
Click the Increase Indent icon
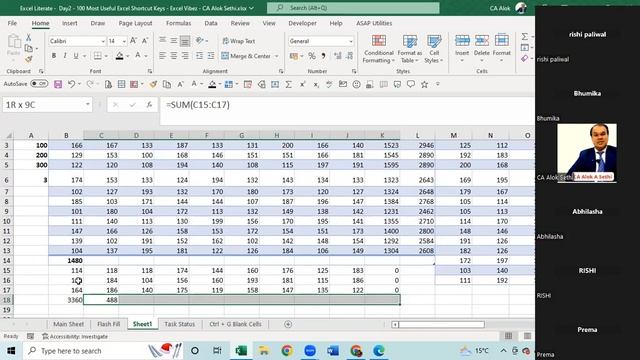coord(211,56)
